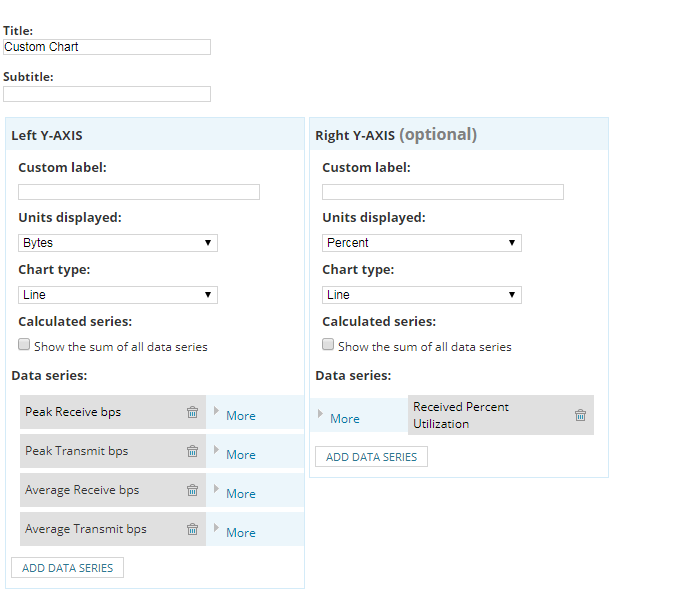This screenshot has height=612, width=691.
Task: Check Right Y-AXIS sum of all series
Action: [329, 346]
